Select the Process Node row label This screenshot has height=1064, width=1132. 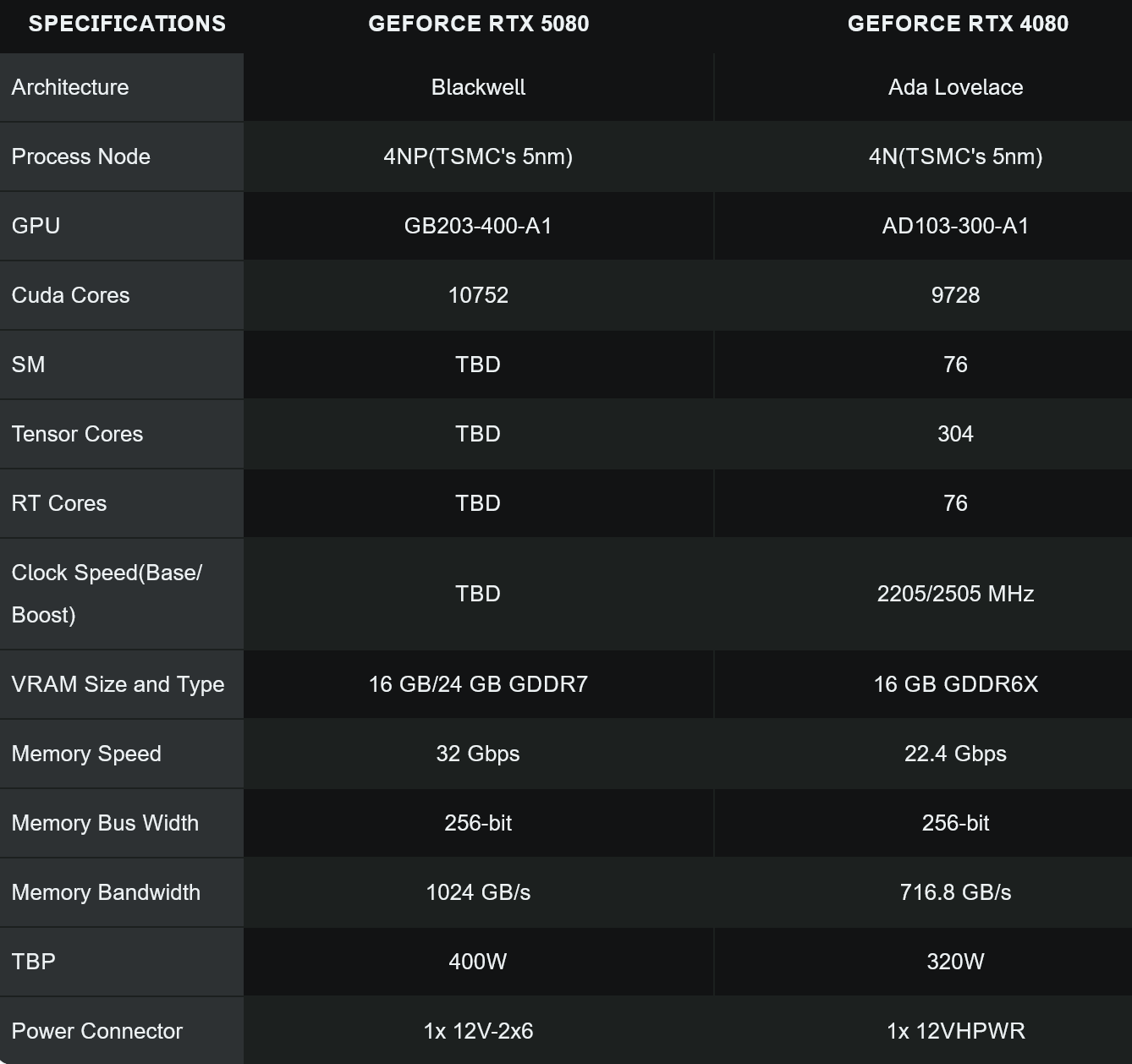(80, 156)
